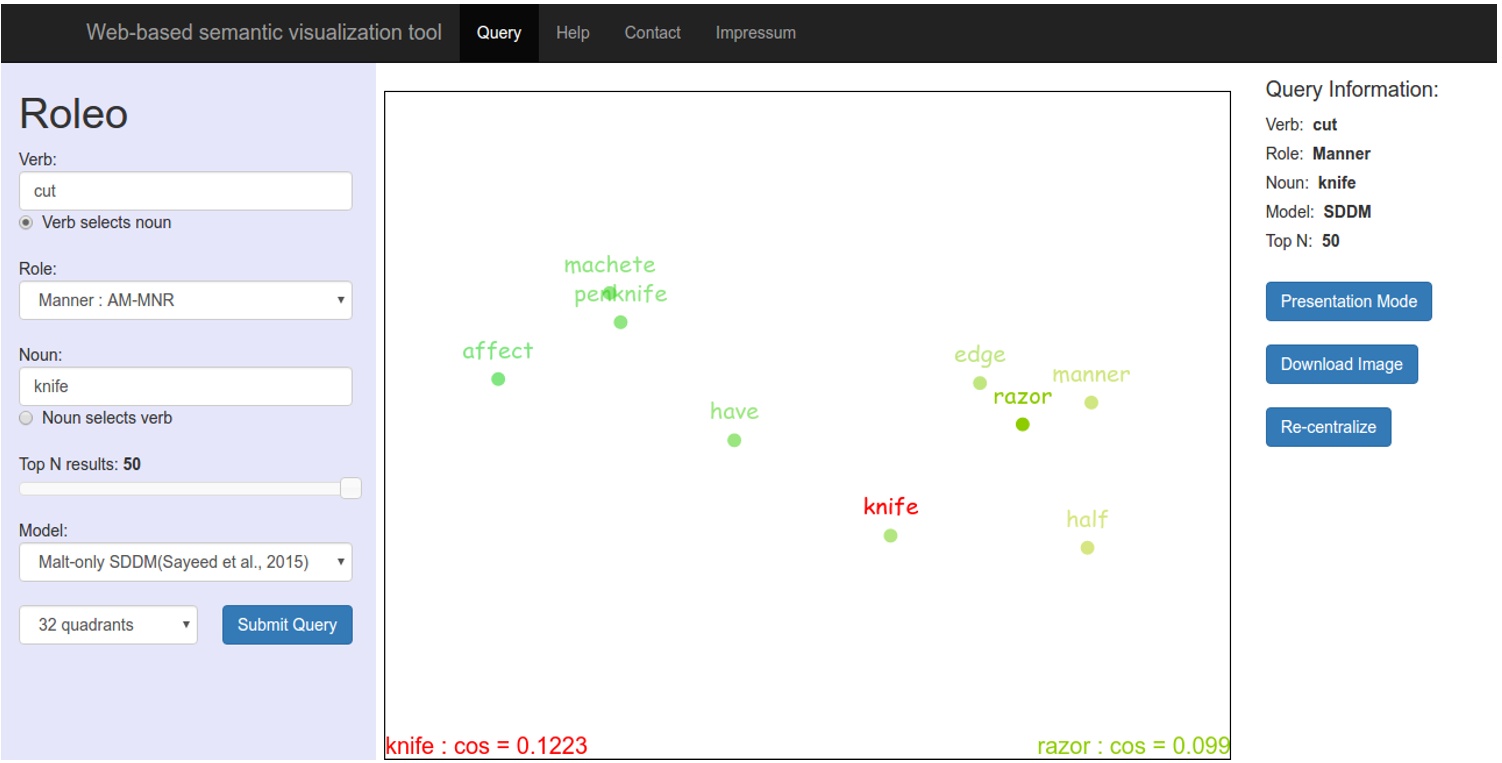Click the half data point
This screenshot has height=763, width=1502.
click(x=1086, y=546)
